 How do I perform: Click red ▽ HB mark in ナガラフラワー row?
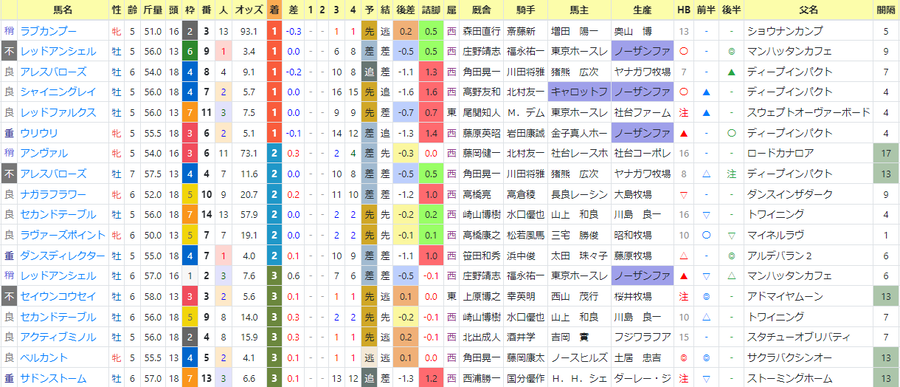click(684, 195)
